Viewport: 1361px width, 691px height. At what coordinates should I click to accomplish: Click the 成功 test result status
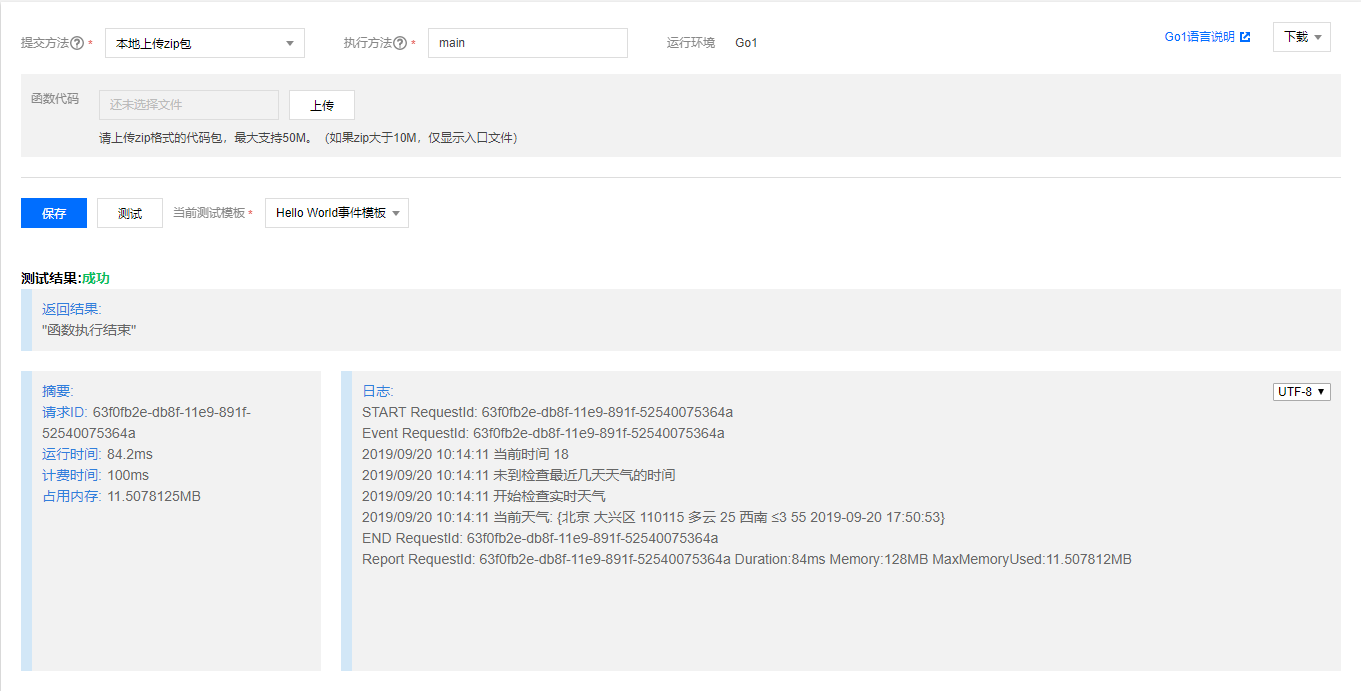click(x=96, y=278)
